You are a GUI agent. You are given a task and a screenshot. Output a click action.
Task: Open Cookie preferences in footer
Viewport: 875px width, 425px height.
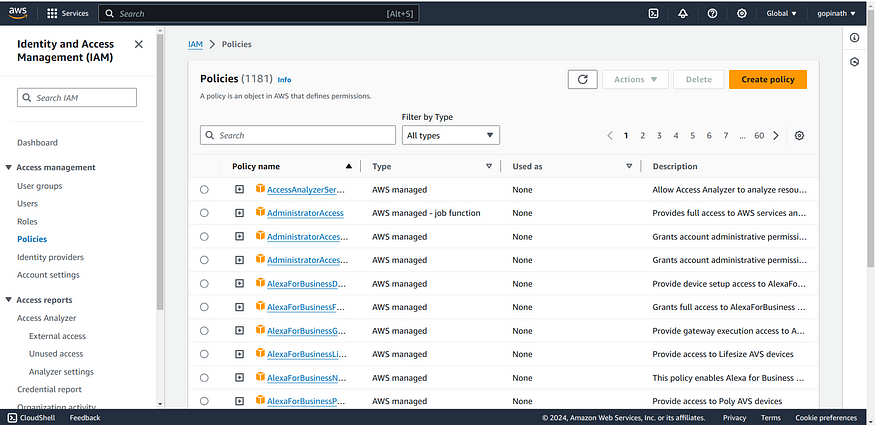click(x=826, y=418)
